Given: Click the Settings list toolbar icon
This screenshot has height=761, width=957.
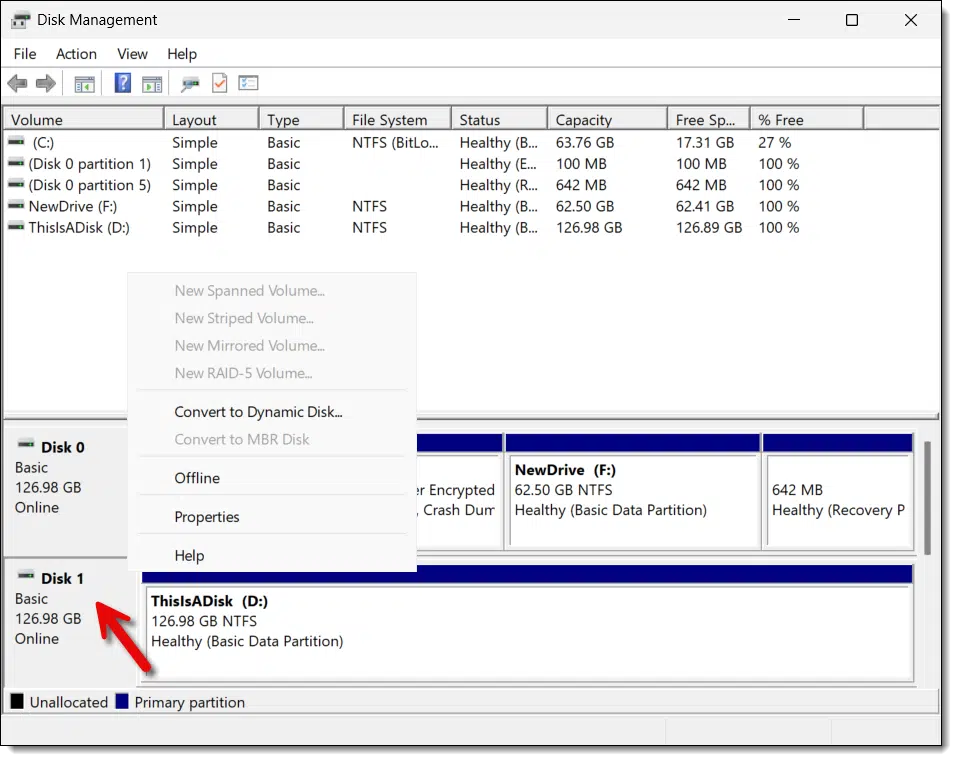Looking at the screenshot, I should click(x=248, y=82).
